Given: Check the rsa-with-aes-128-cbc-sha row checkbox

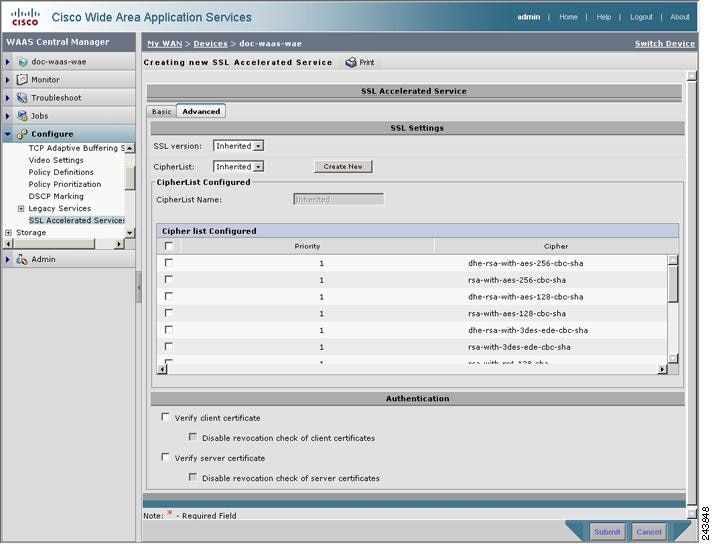Looking at the screenshot, I should click(x=168, y=313).
